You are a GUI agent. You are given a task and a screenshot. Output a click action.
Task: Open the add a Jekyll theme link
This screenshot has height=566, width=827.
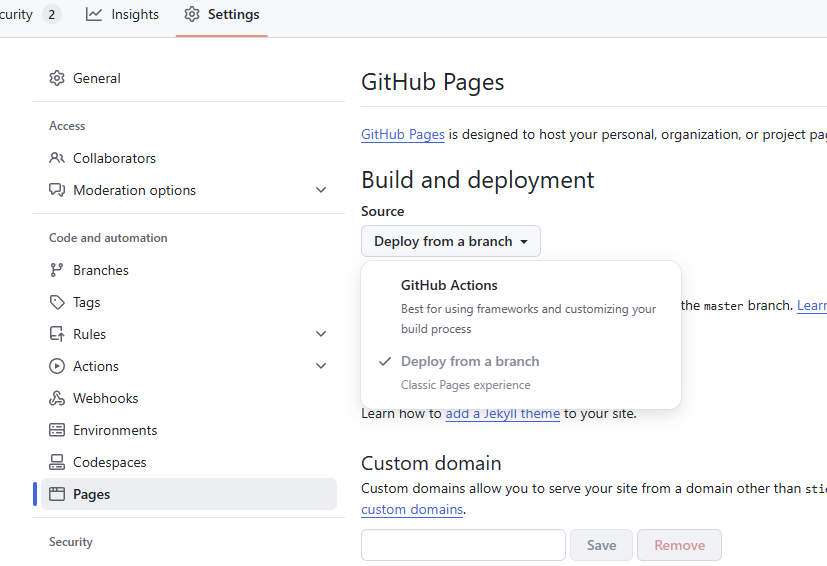503,414
